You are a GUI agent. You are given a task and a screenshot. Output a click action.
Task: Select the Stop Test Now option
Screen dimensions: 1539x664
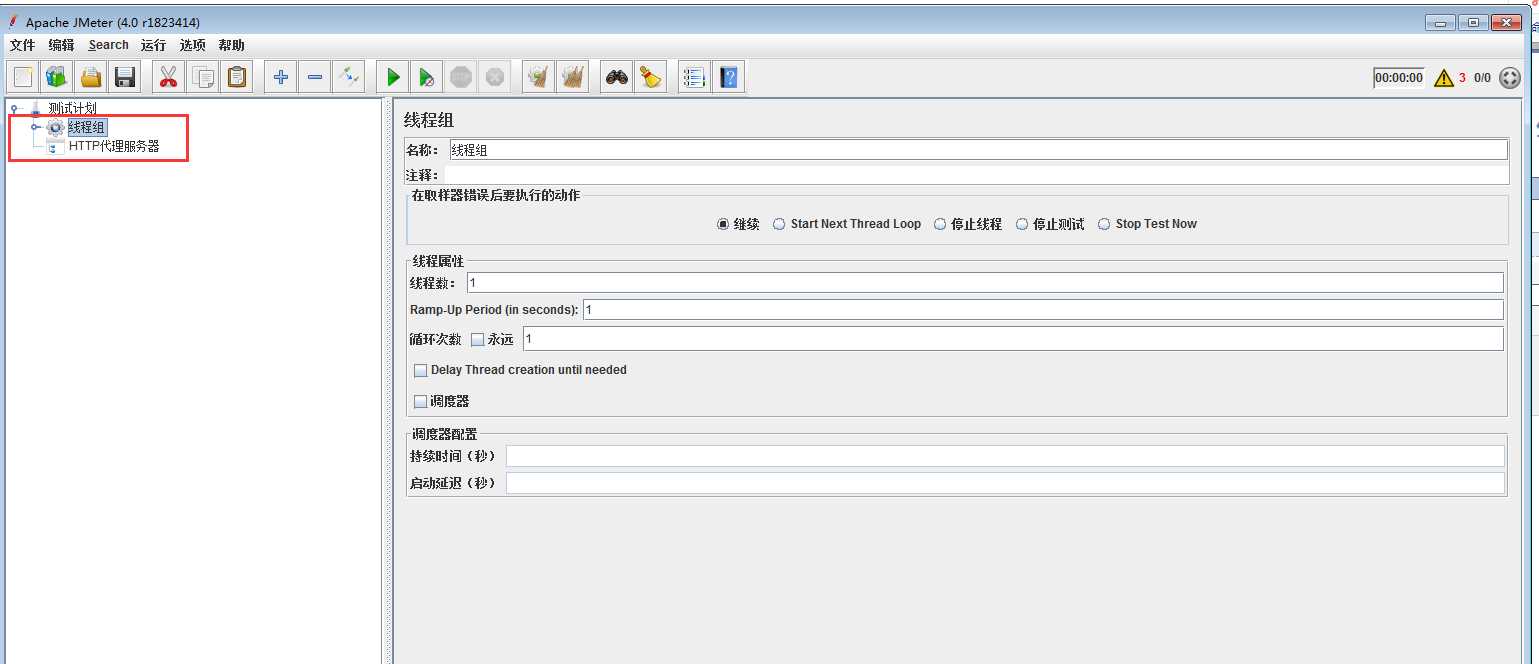point(1104,224)
